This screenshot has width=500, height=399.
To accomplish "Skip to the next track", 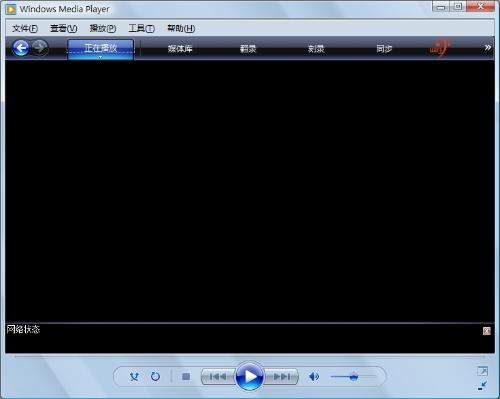I will (281, 377).
